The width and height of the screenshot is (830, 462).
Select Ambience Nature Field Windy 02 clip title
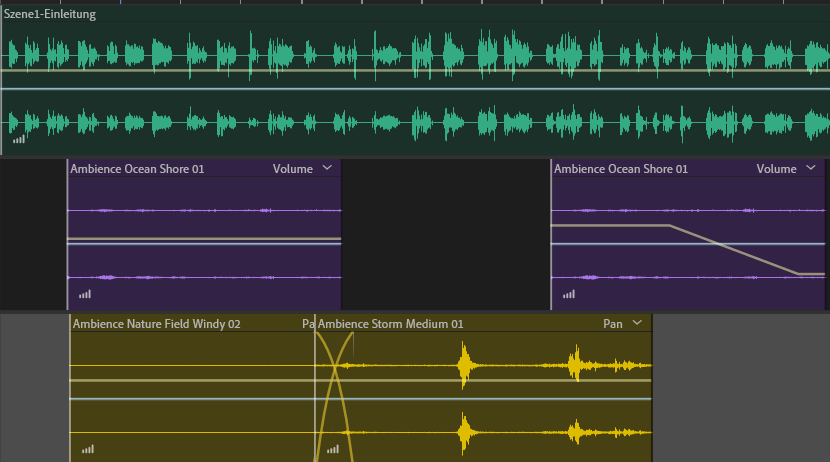pyautogui.click(x=157, y=324)
